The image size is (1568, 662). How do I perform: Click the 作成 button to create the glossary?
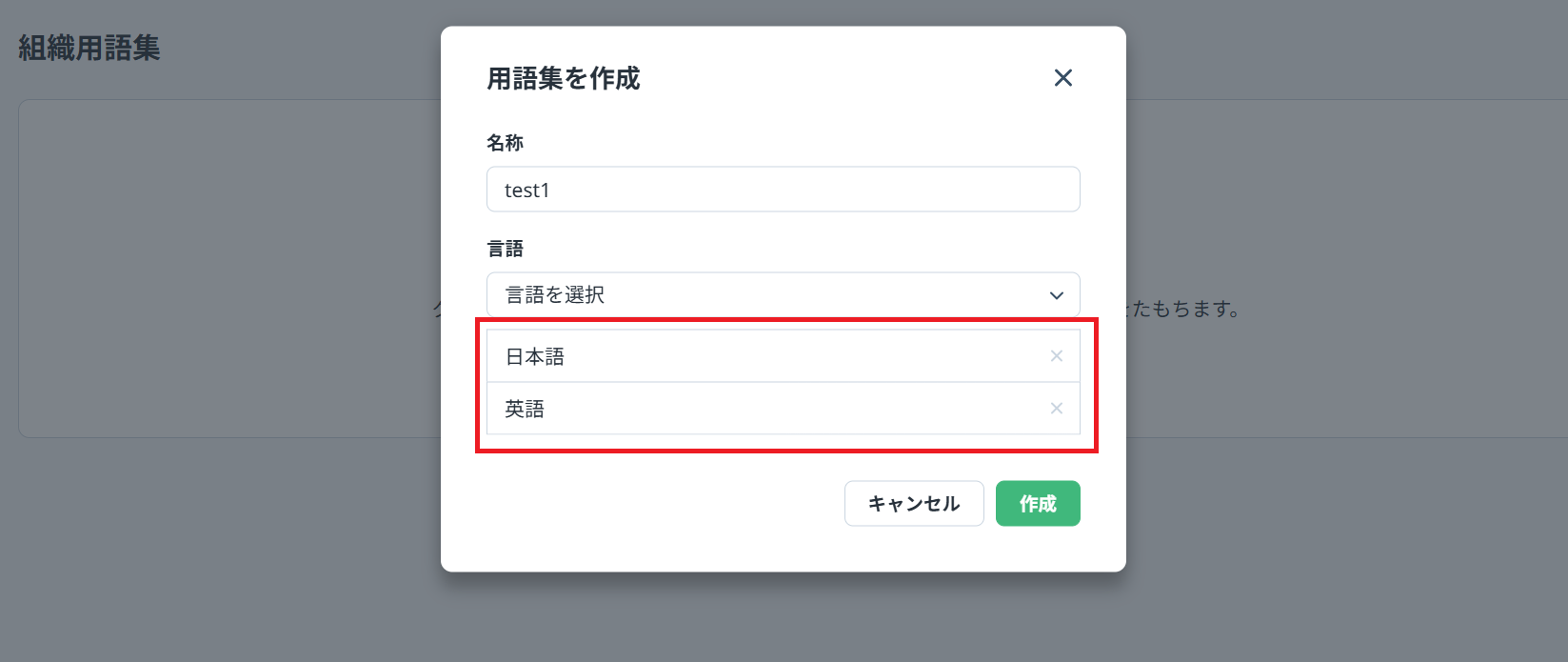(1037, 503)
